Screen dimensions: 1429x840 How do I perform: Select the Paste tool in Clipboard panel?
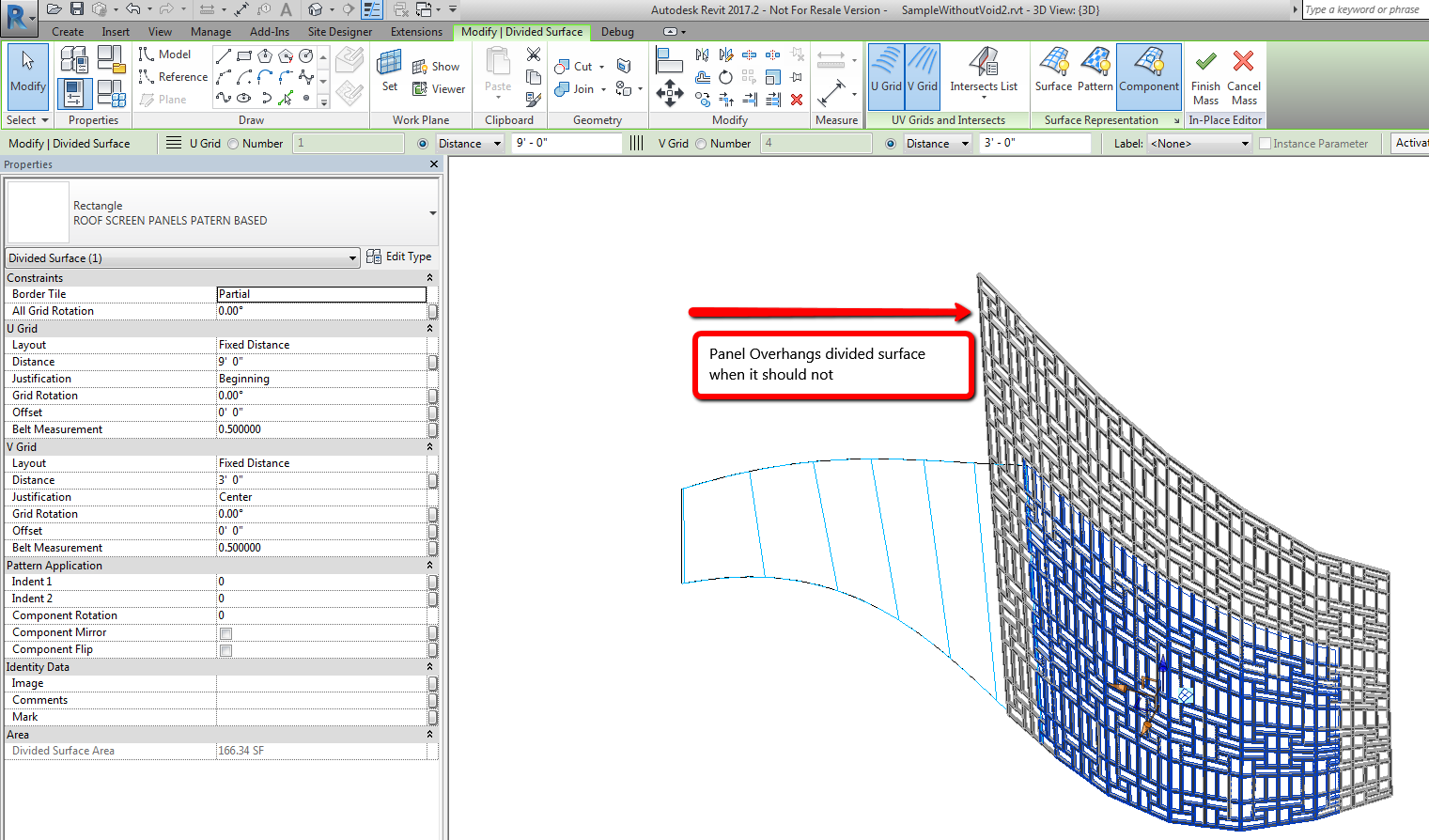pos(496,75)
